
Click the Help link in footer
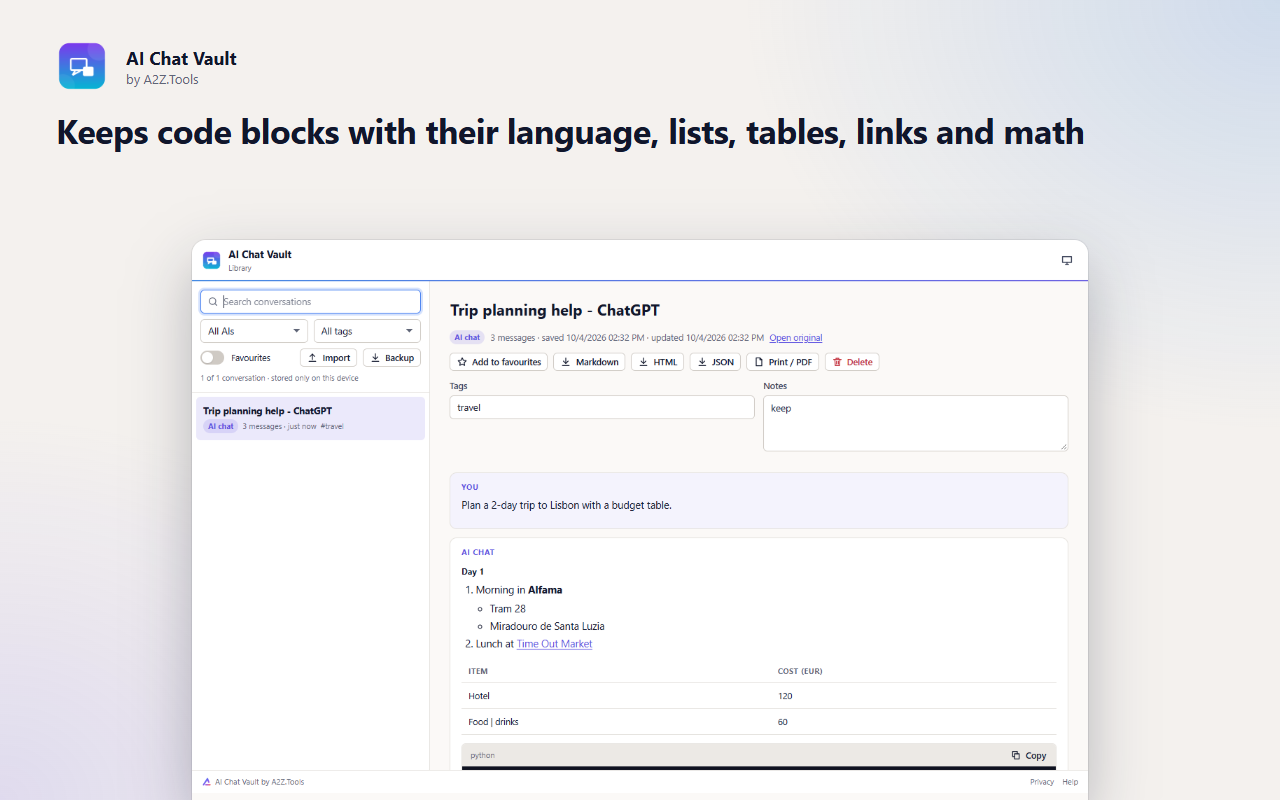pos(1070,782)
